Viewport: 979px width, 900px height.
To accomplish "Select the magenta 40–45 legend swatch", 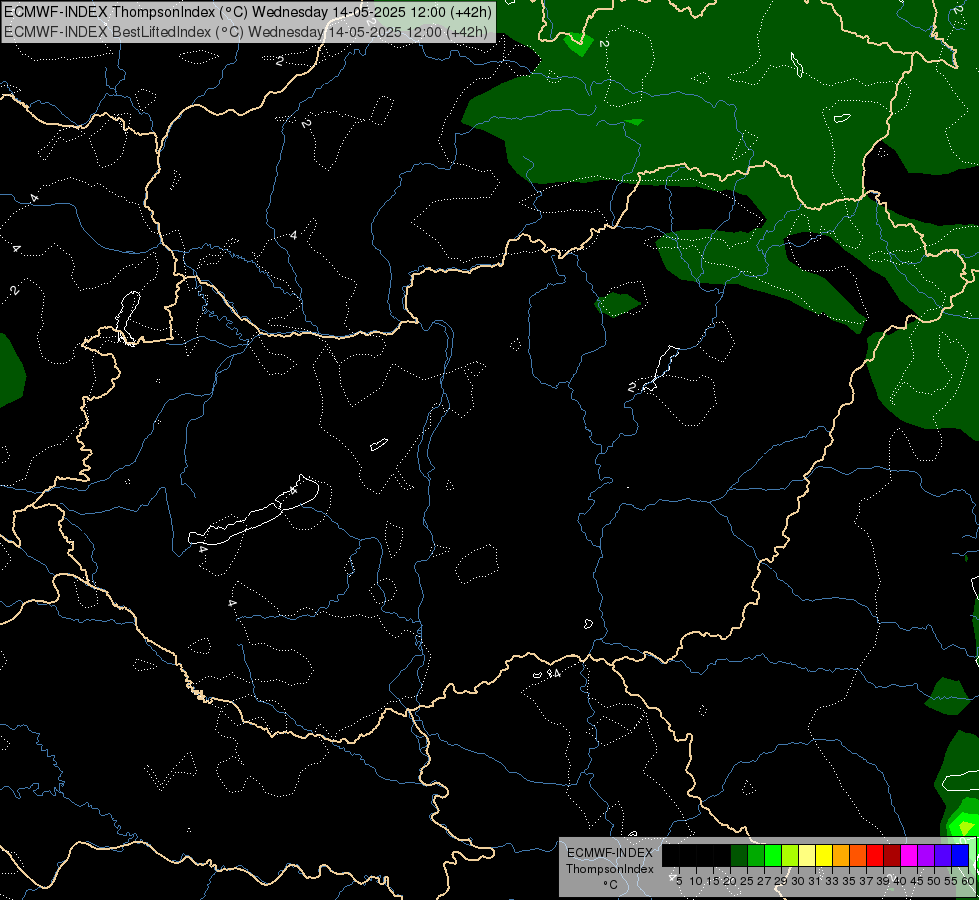I will (909, 855).
